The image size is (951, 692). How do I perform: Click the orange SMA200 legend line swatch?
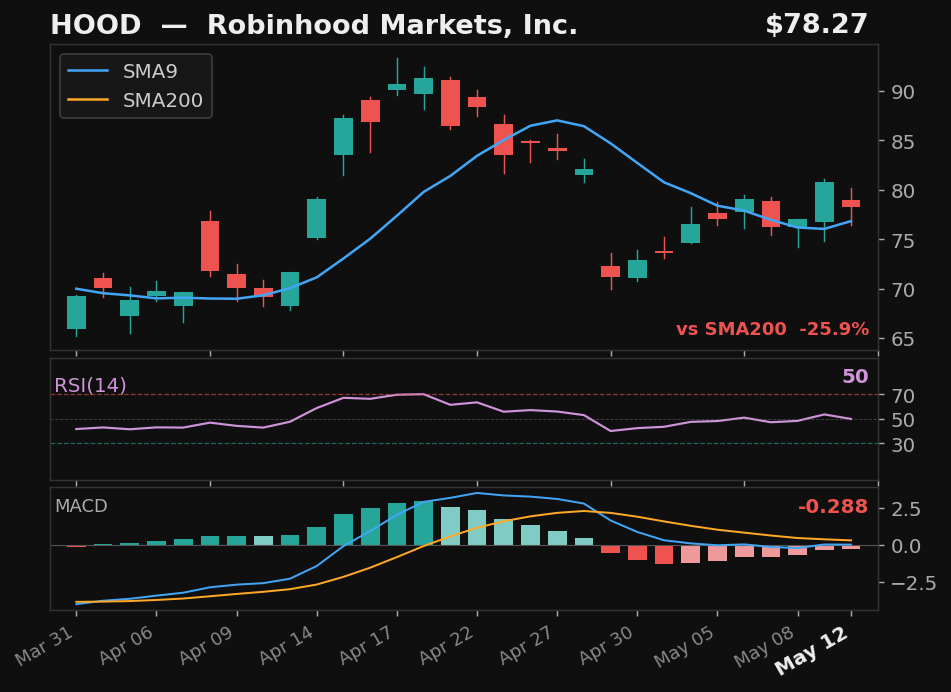[x=89, y=100]
